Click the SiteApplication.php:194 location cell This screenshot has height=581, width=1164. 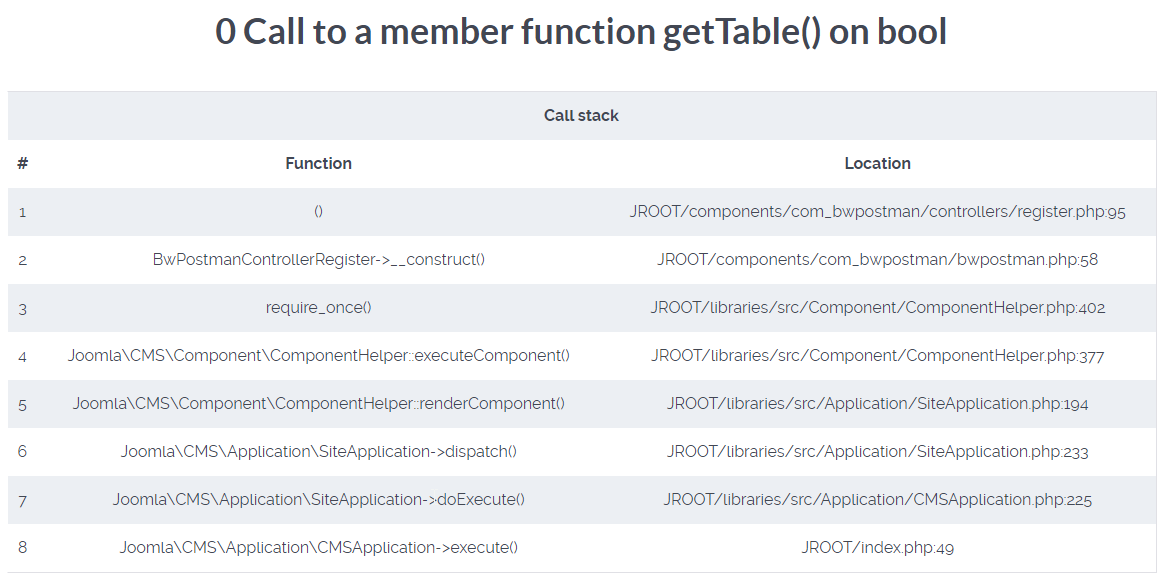coord(877,404)
